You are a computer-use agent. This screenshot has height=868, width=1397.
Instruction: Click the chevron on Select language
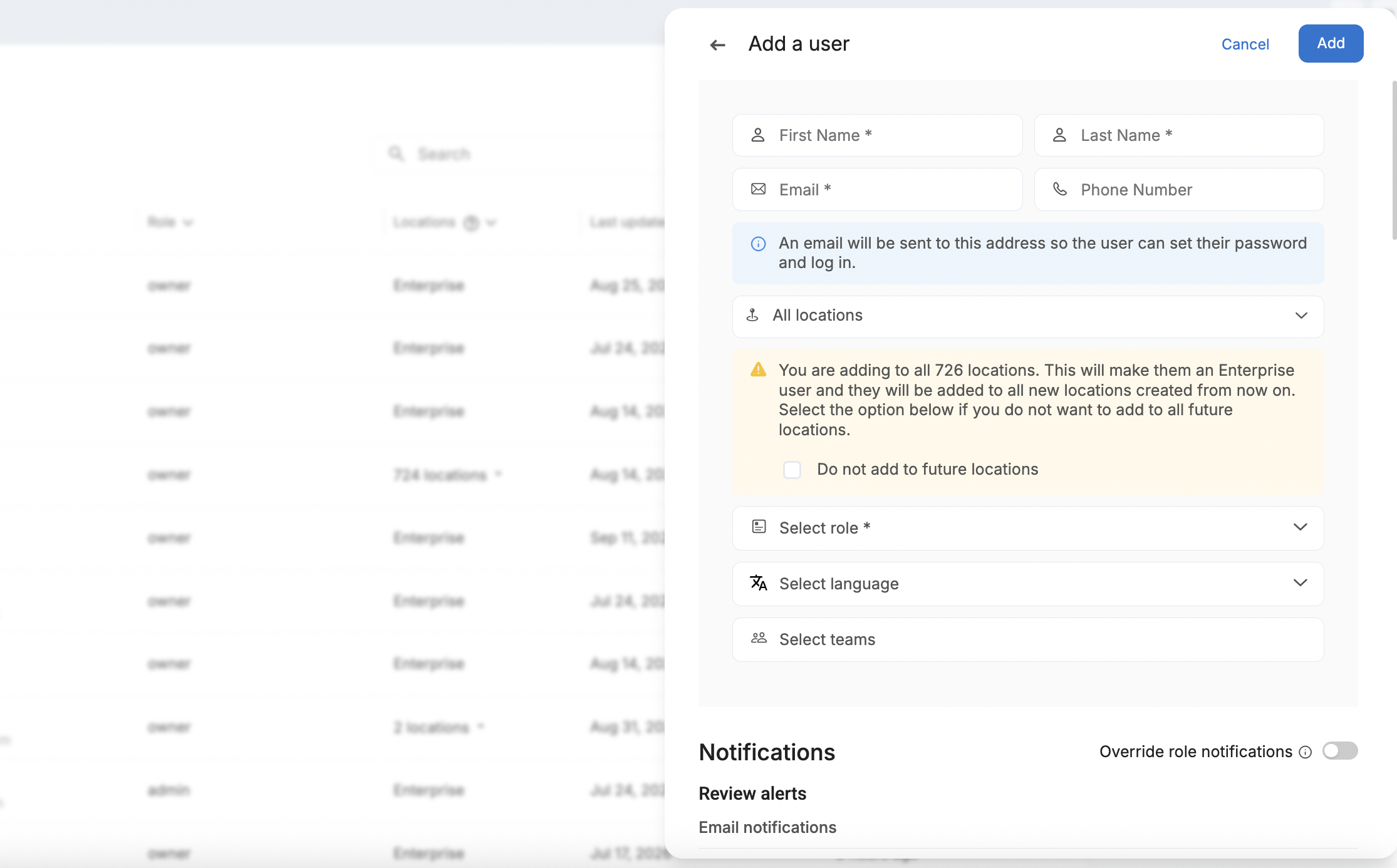click(1301, 582)
